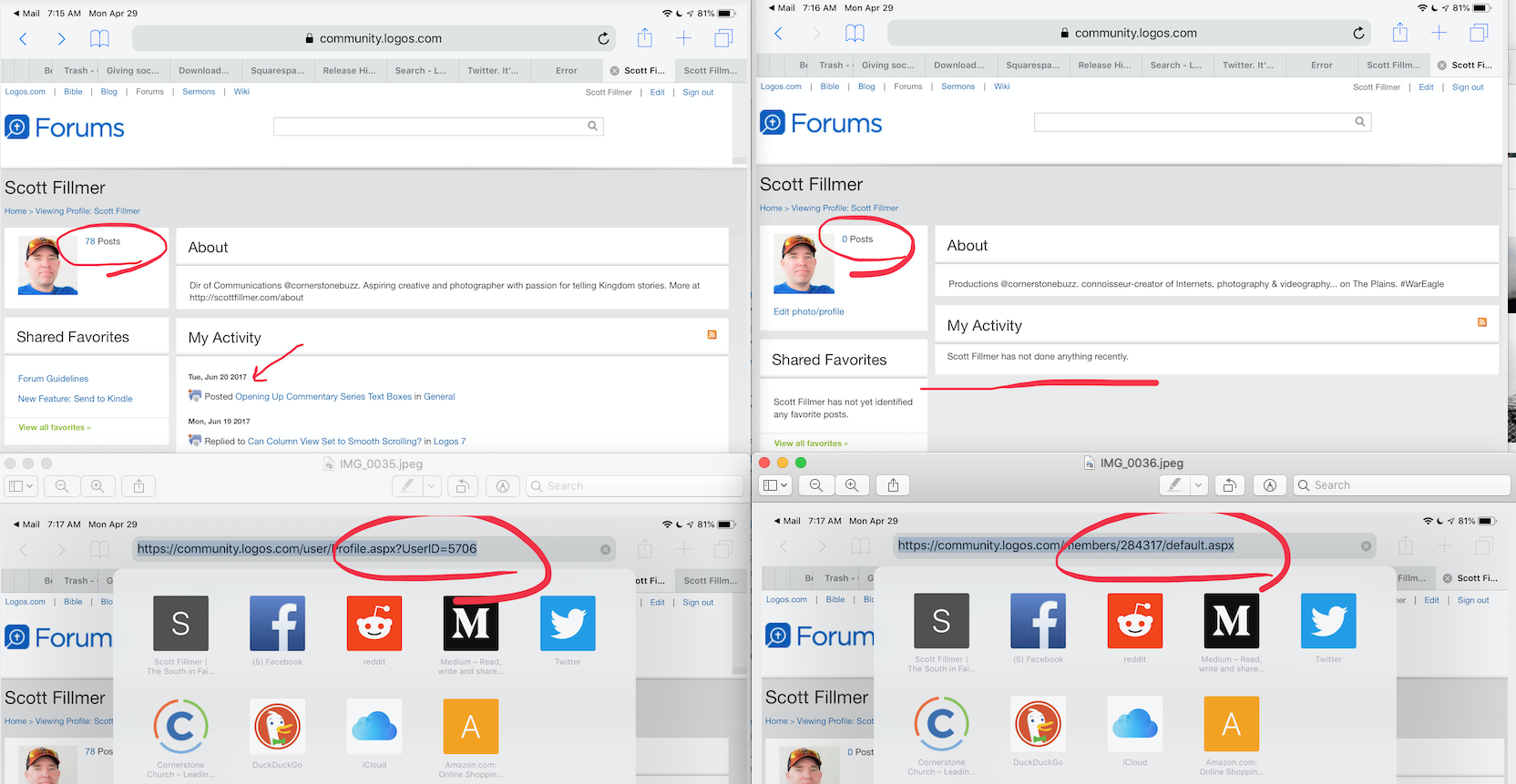This screenshot has height=784, width=1516.
Task: Tap the Safari back arrow on the 78 Posts page
Action: 24,38
